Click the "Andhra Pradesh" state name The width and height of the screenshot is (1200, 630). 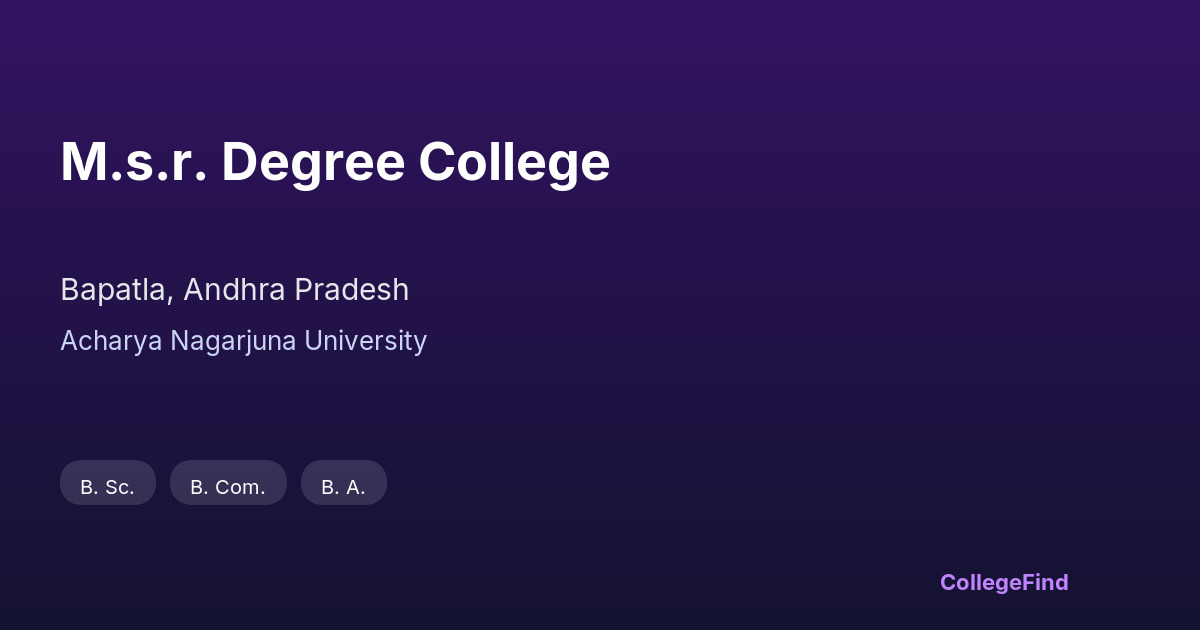pyautogui.click(x=296, y=290)
